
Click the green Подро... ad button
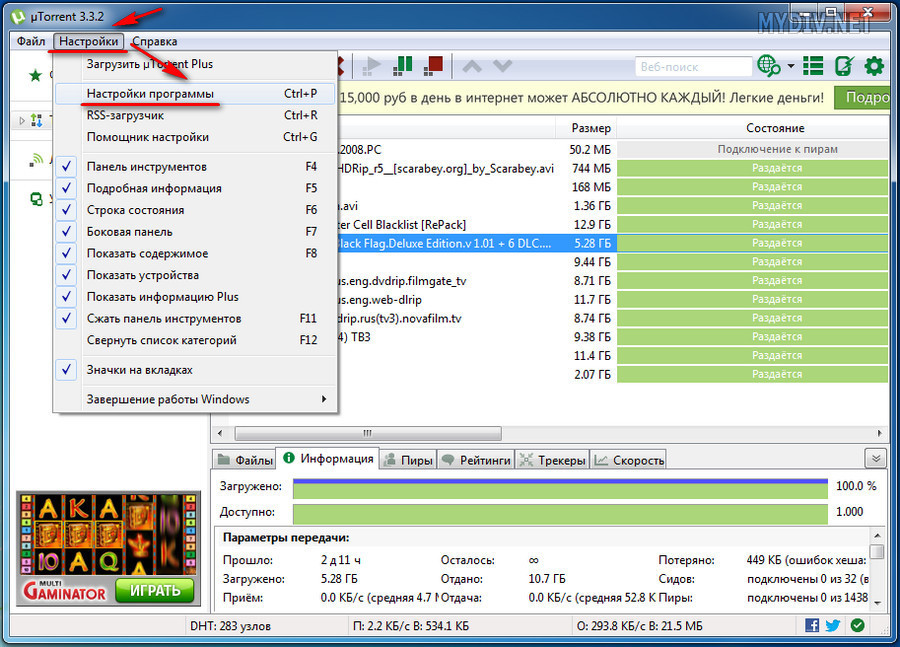pyautogui.click(x=862, y=98)
